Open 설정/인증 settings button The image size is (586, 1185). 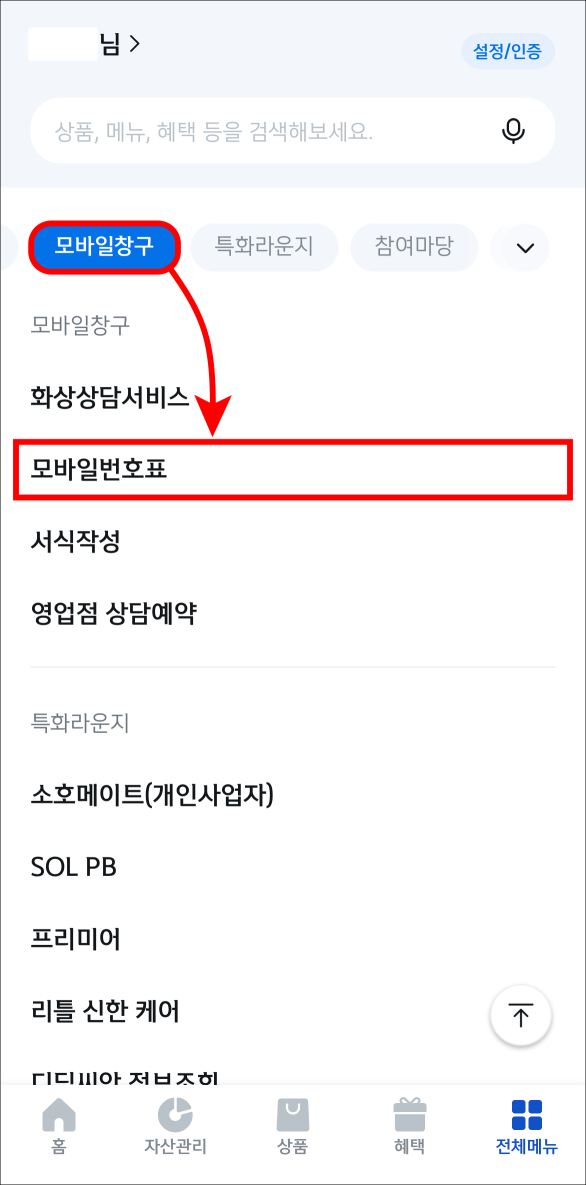507,52
